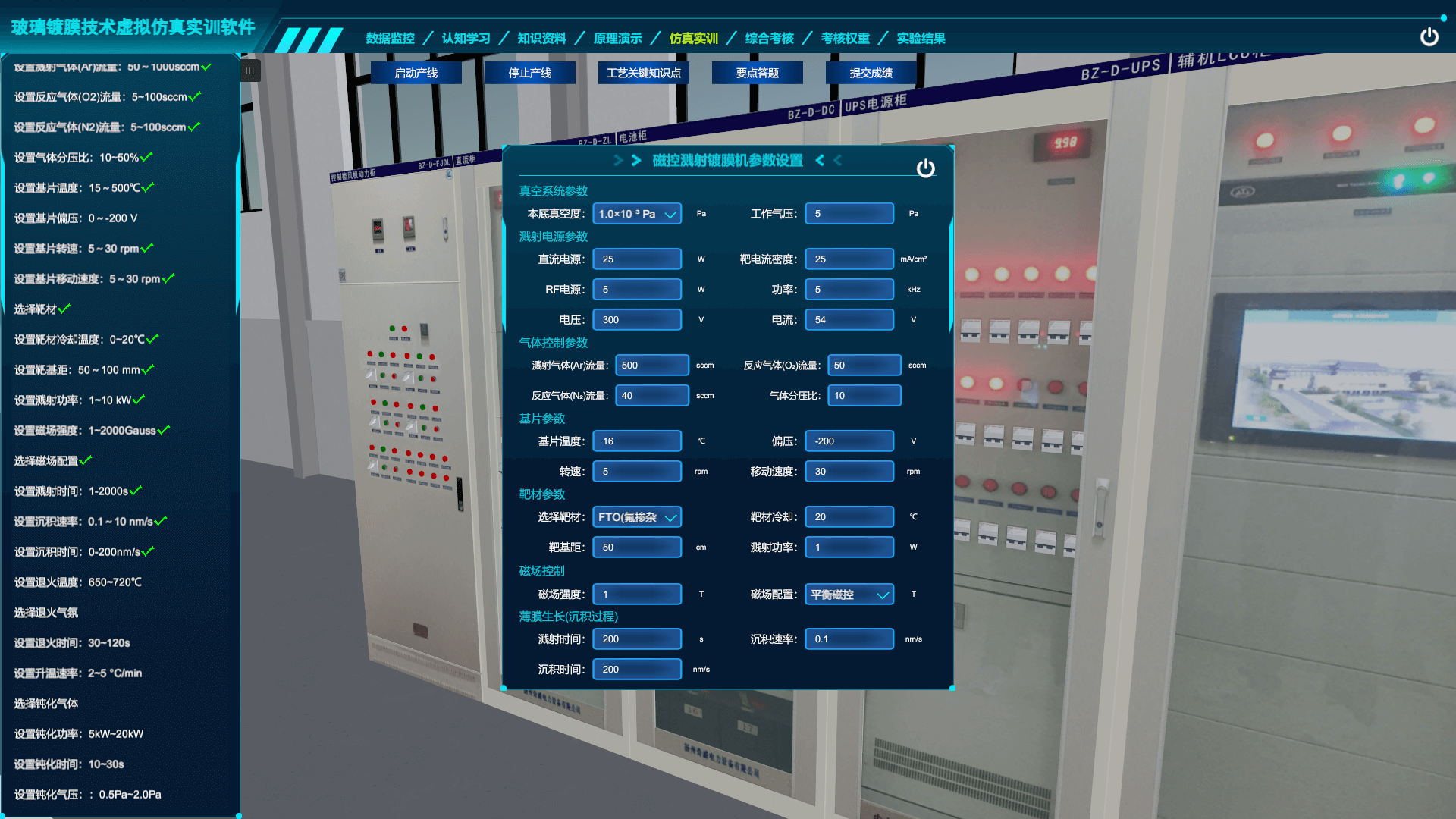
Task: Click the sidebar collapse handle icon
Action: coord(250,71)
